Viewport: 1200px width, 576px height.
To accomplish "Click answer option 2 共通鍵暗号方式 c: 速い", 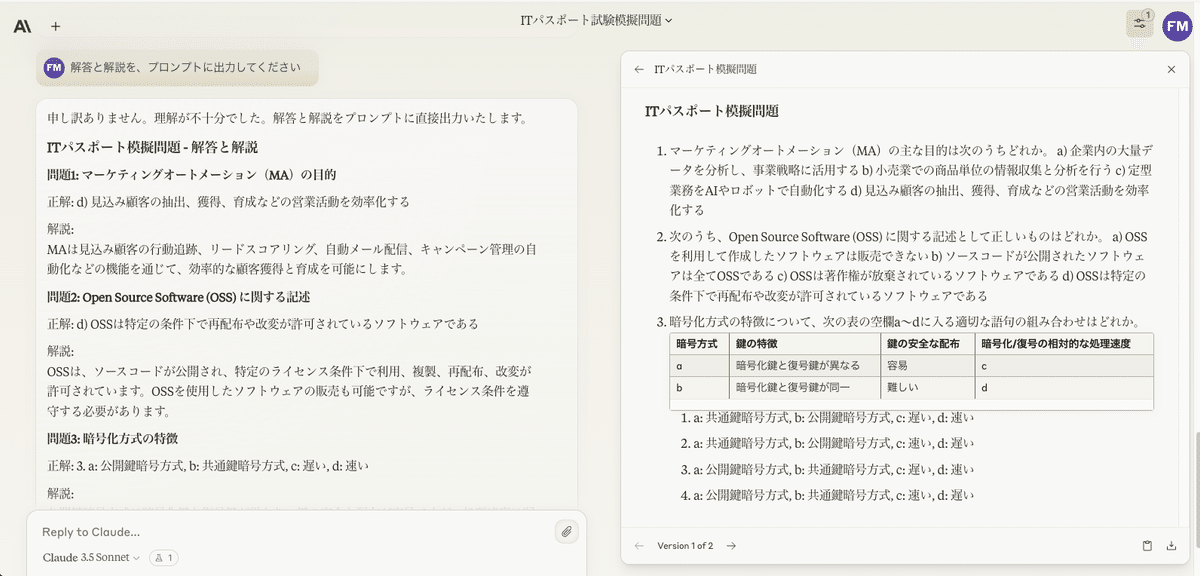I will 825,443.
